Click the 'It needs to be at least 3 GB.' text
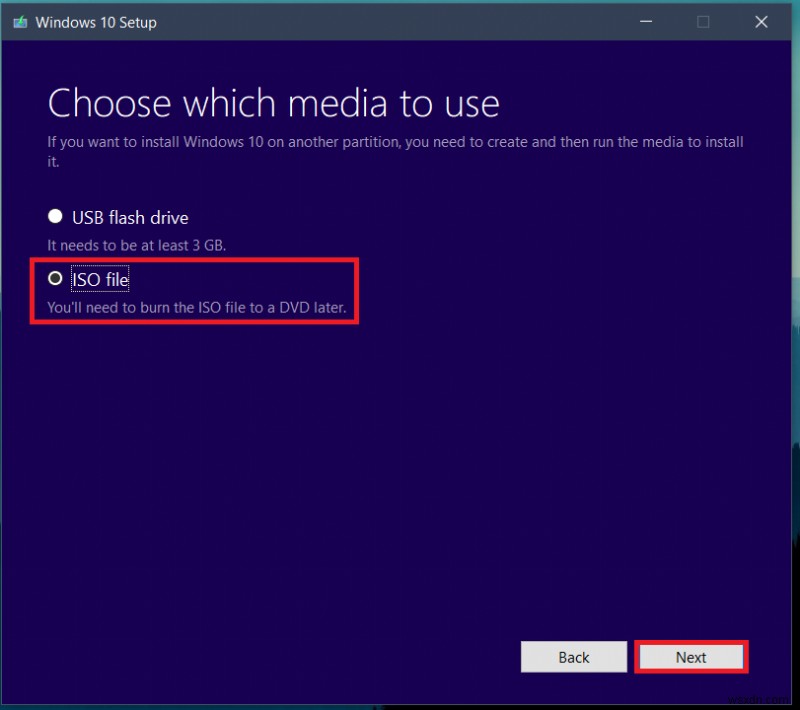 point(137,245)
